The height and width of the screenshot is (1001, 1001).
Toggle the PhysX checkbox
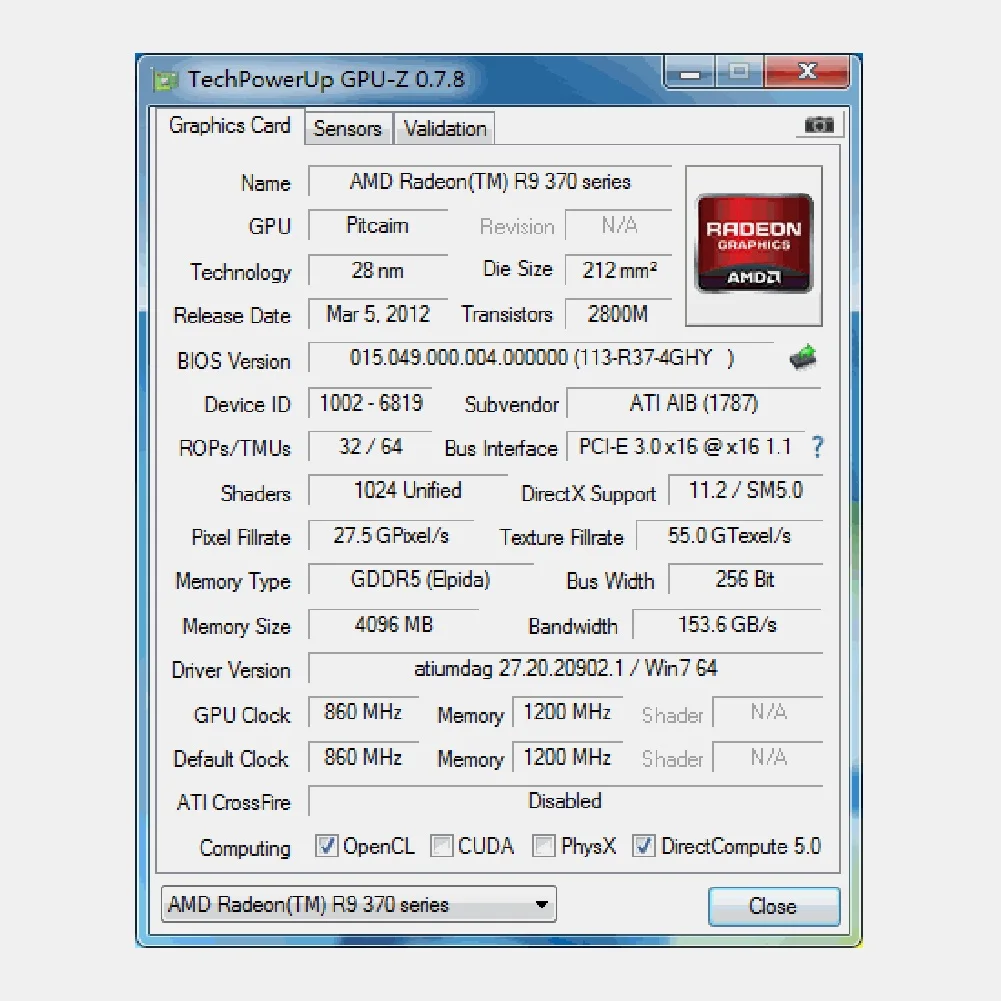pos(543,846)
